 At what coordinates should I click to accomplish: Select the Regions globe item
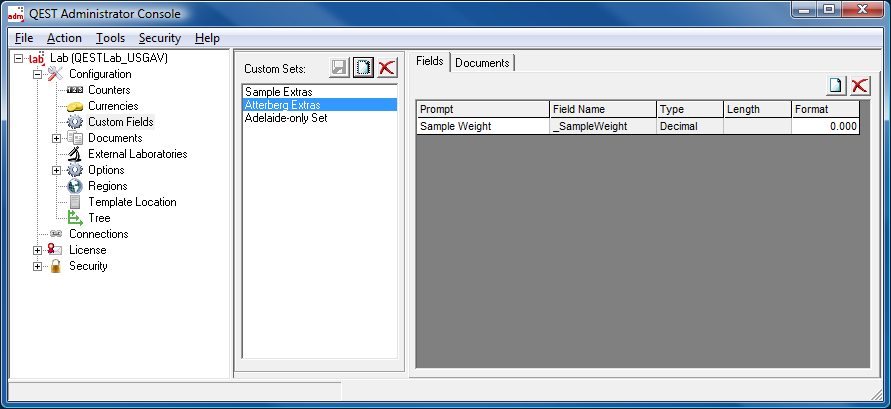coord(107,186)
